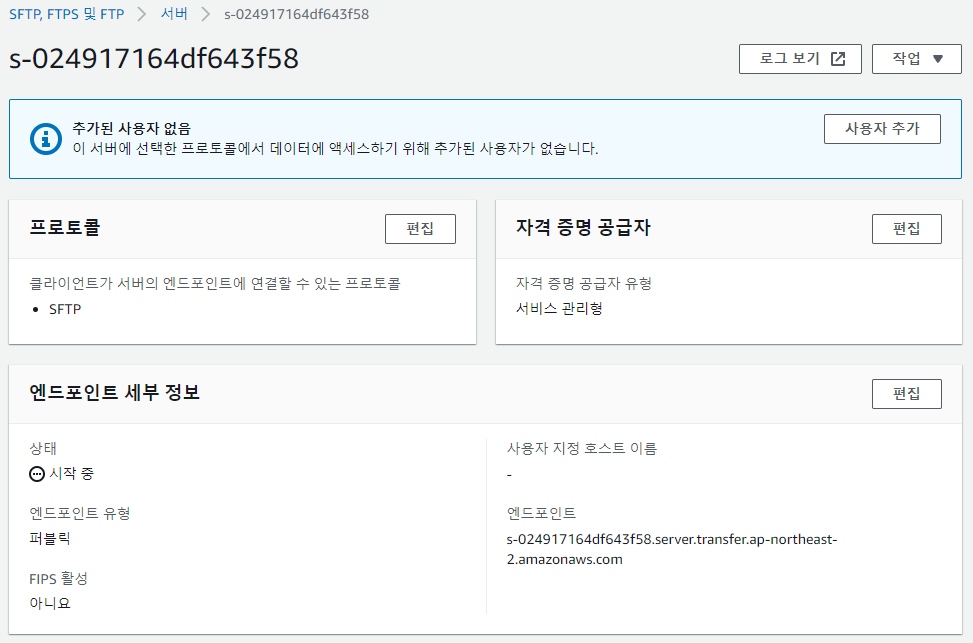Open logs with the 로그 보기 button
This screenshot has height=643, width=973.
800,59
